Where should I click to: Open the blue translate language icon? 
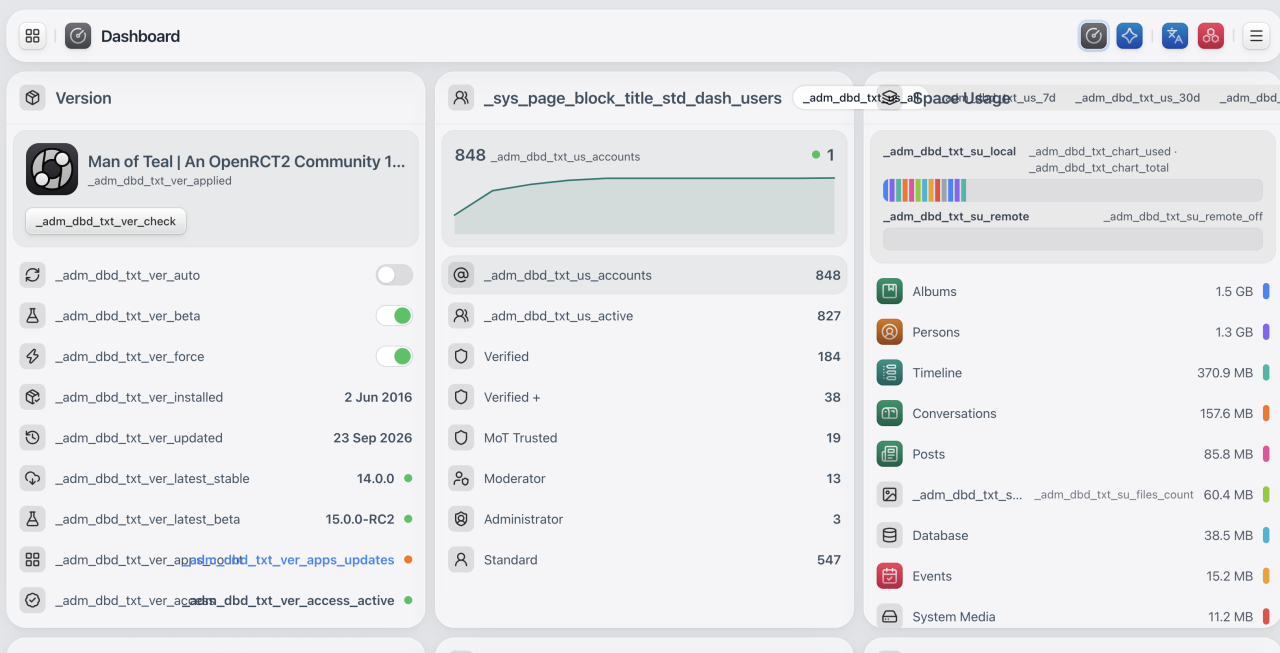pyautogui.click(x=1175, y=36)
